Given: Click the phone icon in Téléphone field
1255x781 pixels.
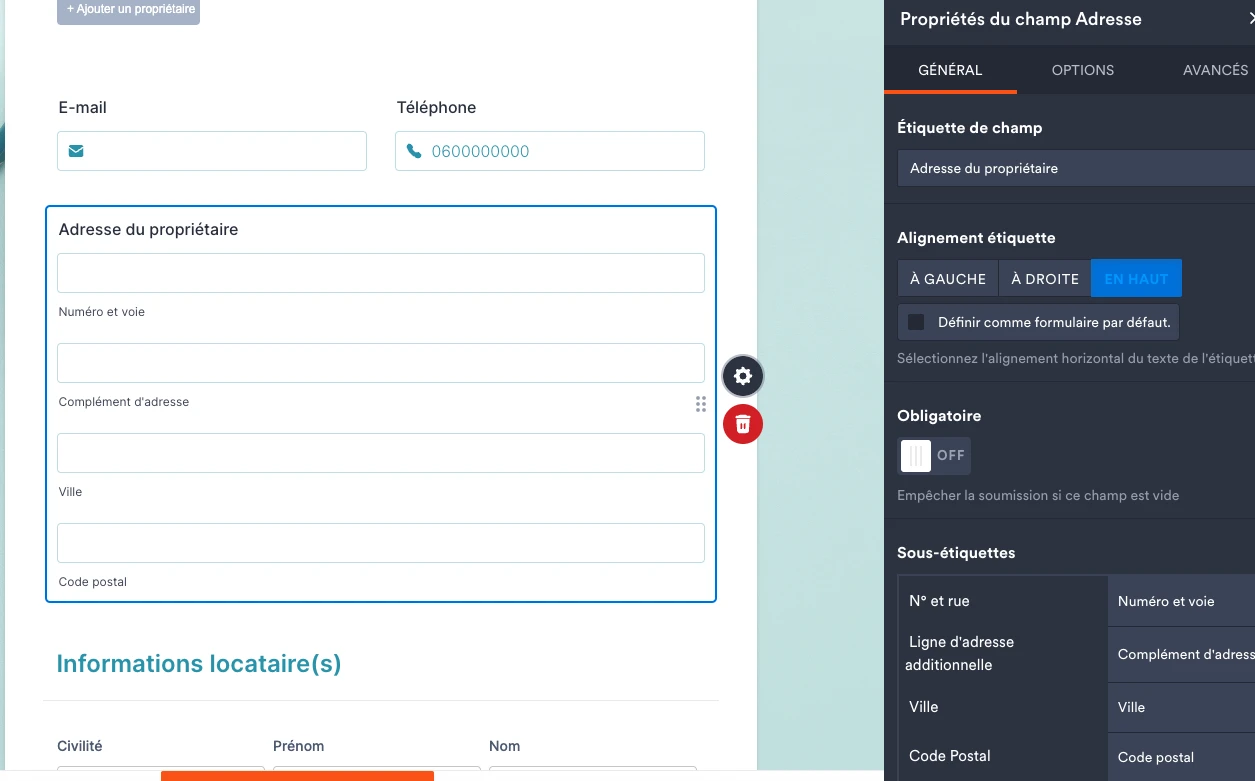Looking at the screenshot, I should 413,150.
